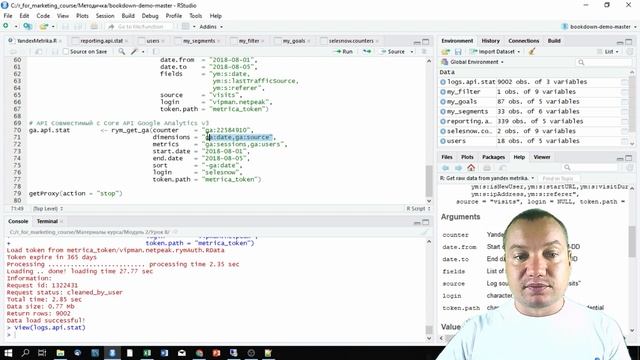Open the Import Dataset dropdown
The height and width of the screenshot is (360, 640).
click(495, 52)
